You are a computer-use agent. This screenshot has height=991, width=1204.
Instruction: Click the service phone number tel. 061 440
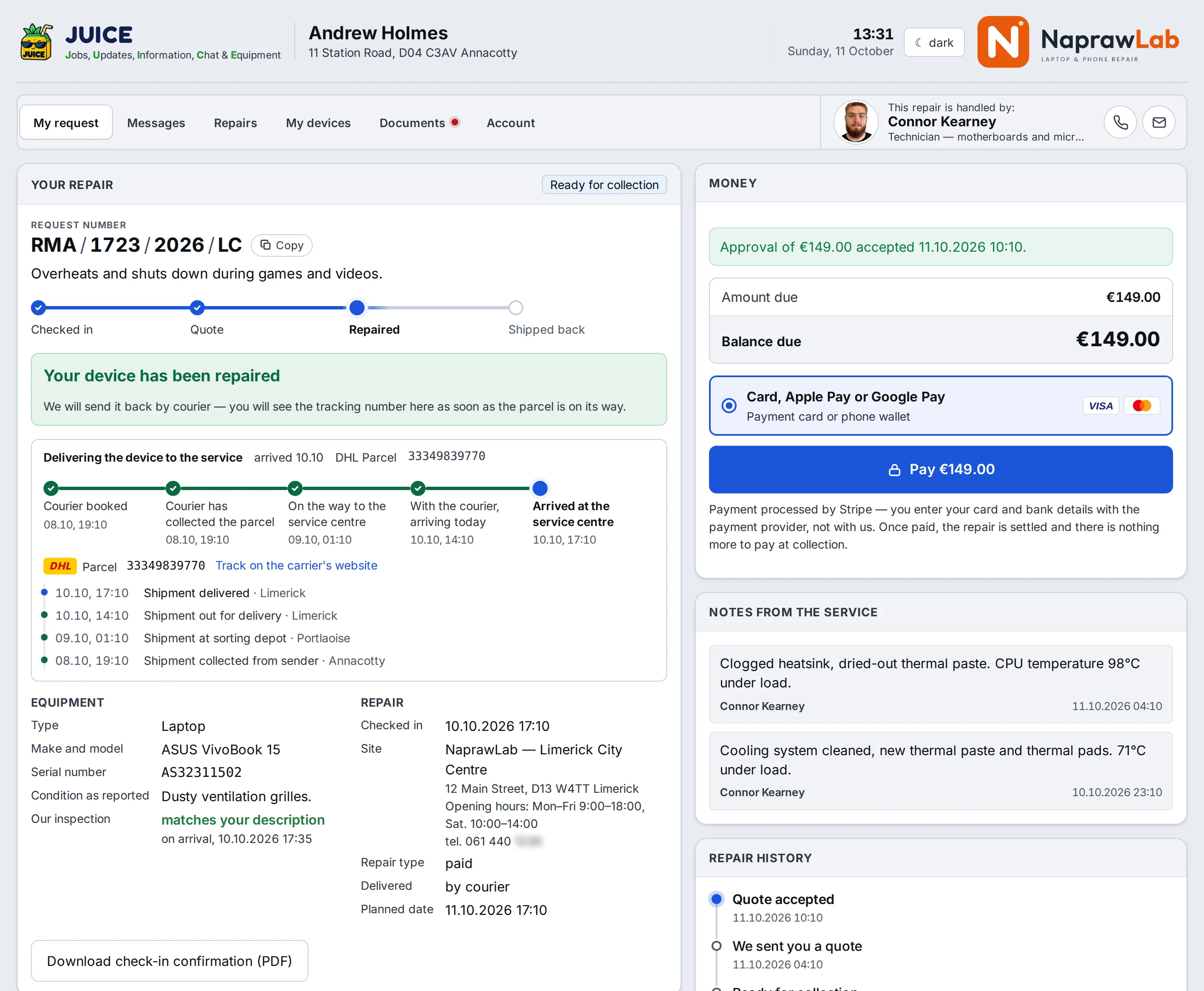493,841
